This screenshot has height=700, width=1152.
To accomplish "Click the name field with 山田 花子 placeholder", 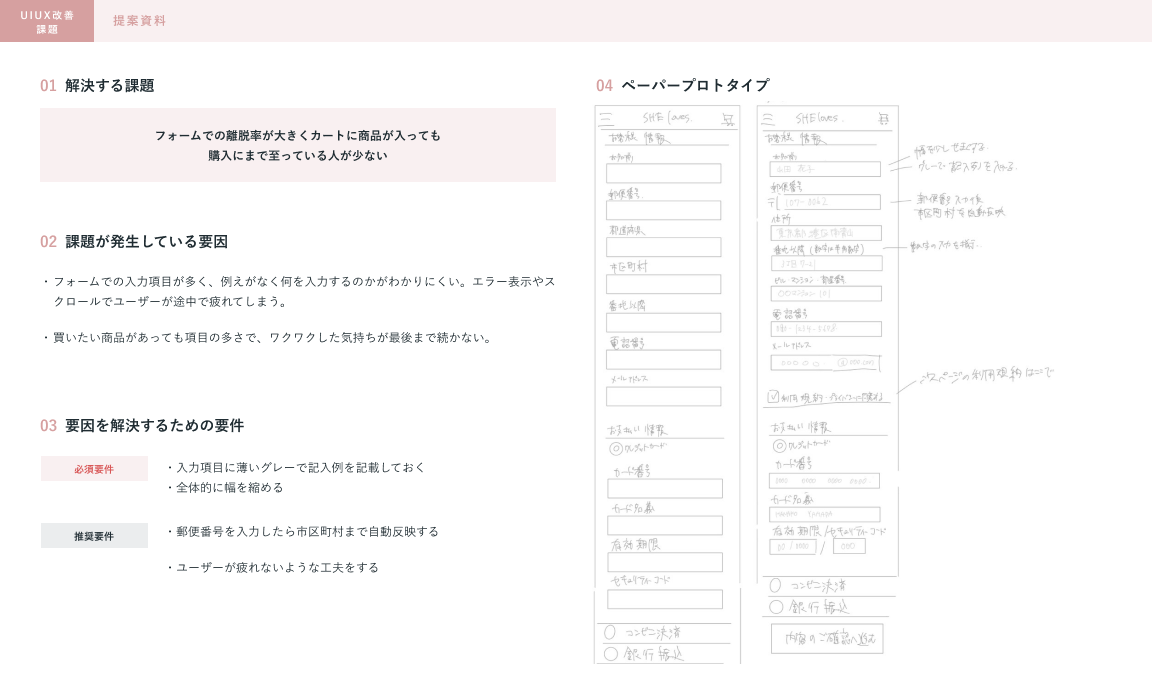I will point(825,169).
